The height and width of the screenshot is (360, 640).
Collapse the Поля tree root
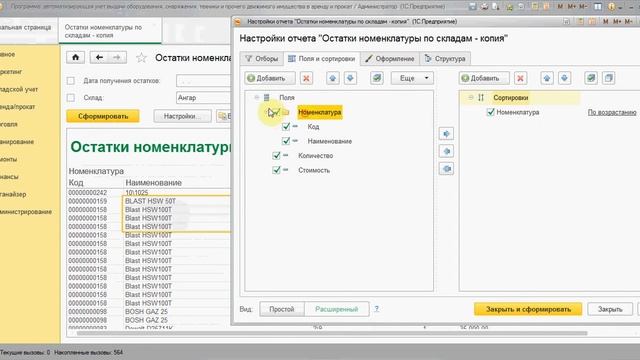point(256,98)
